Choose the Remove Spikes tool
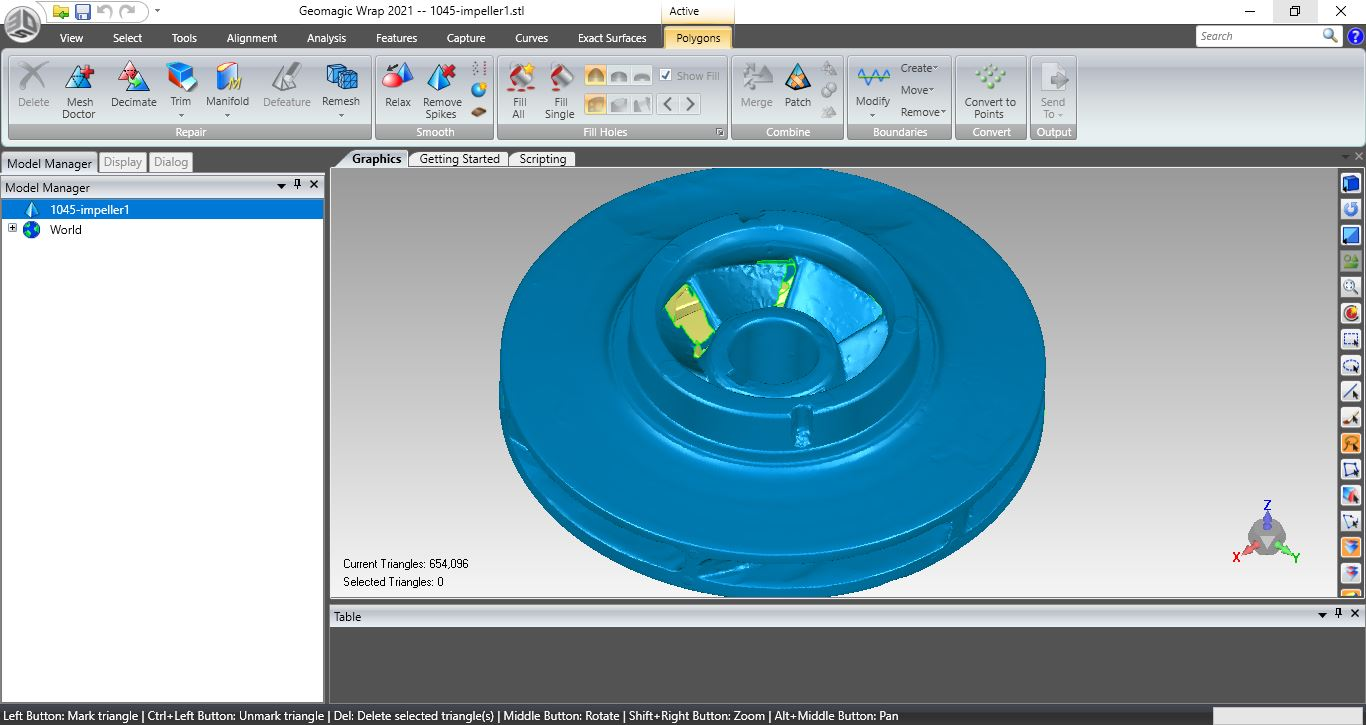This screenshot has height=725, width=1366. (x=442, y=90)
